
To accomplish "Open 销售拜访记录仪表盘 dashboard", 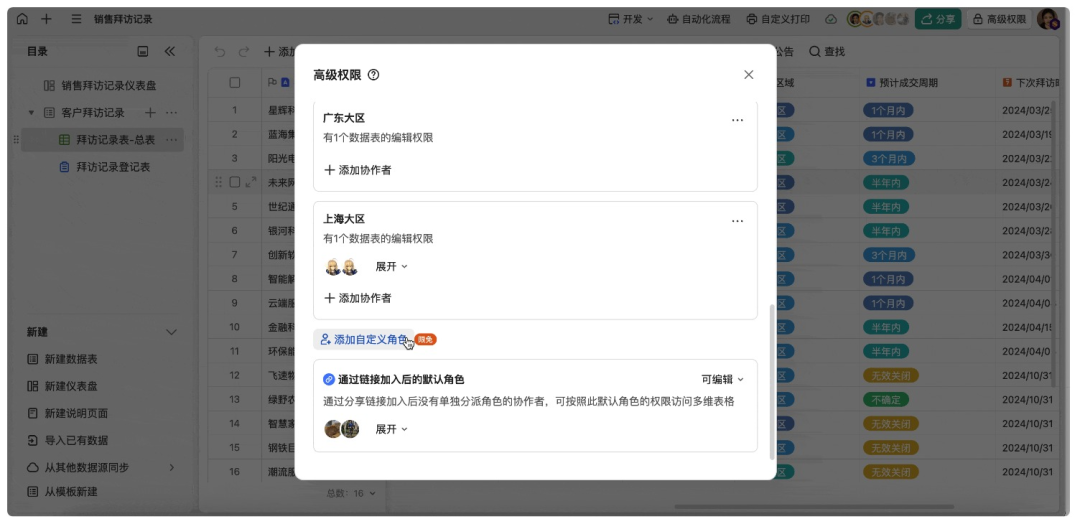I will click(x=100, y=85).
